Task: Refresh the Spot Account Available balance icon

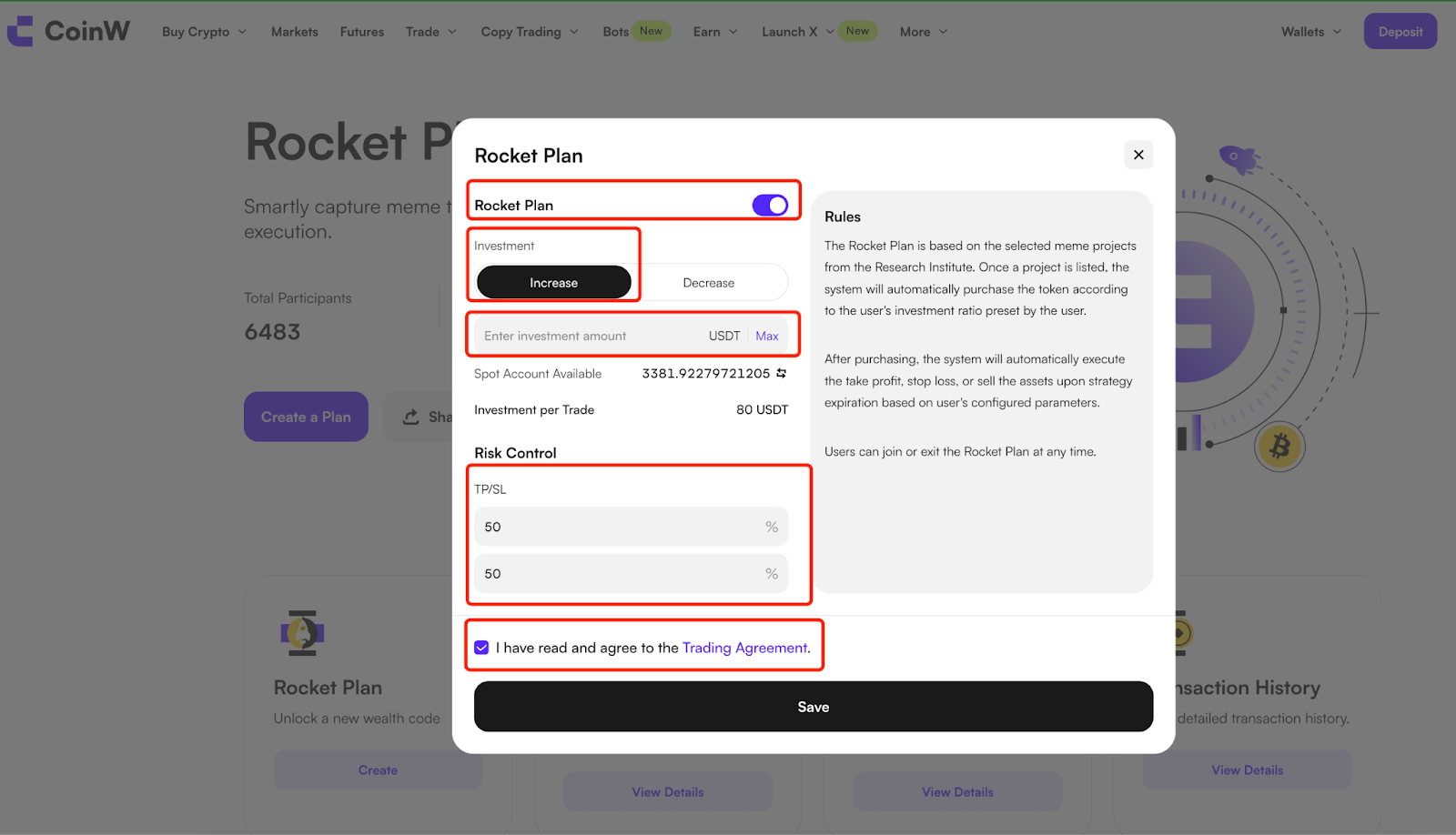Action: pos(782,373)
